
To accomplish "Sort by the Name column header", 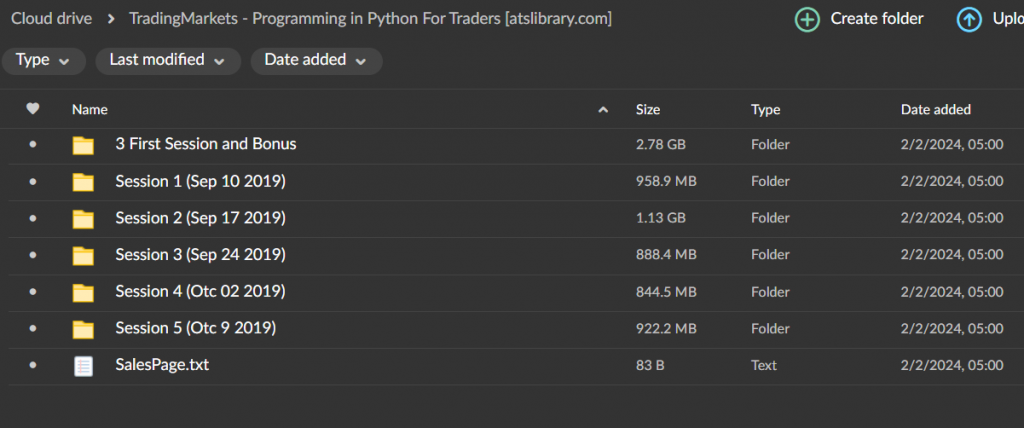I will pos(89,110).
